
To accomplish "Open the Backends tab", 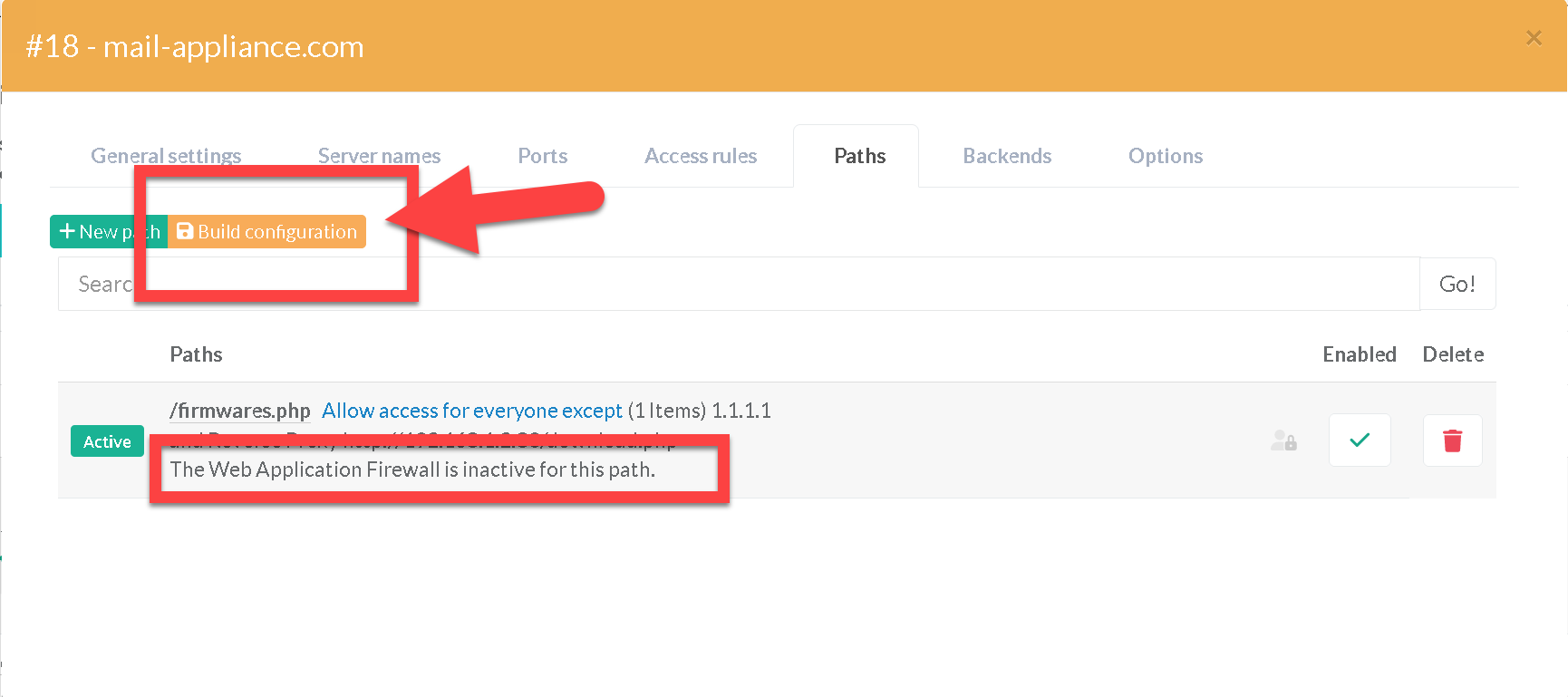I will pos(1007,156).
